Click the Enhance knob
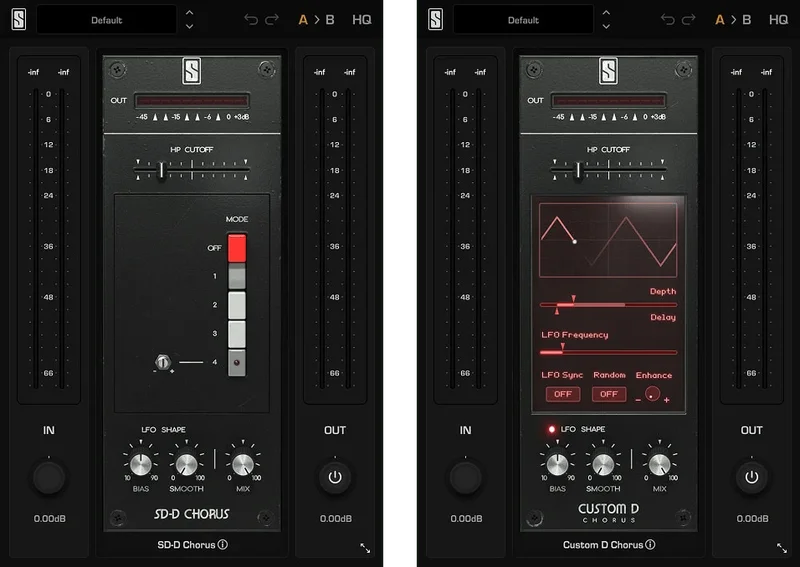Image resolution: width=800 pixels, height=567 pixels. coord(652,394)
